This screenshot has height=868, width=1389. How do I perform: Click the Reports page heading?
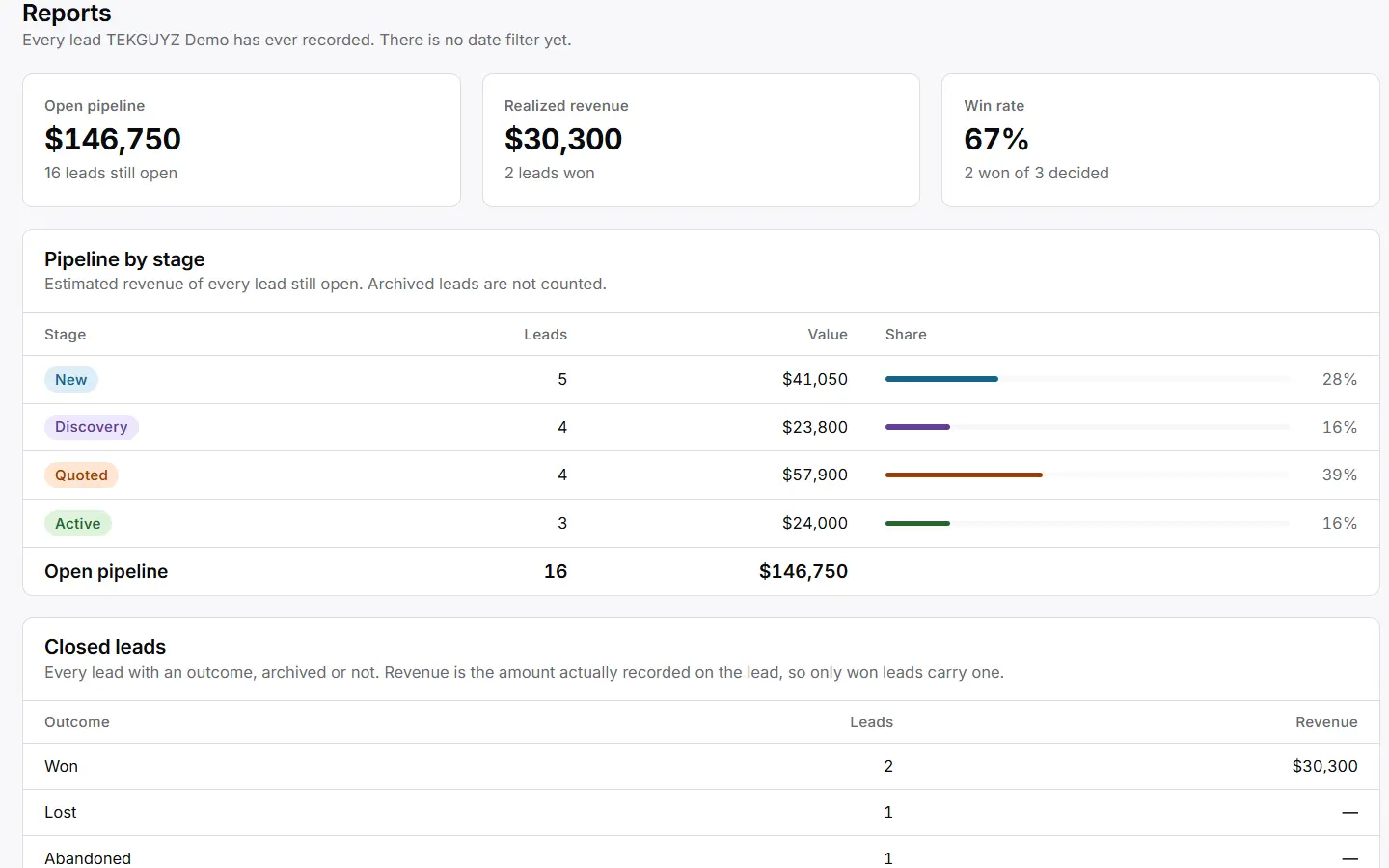click(x=67, y=14)
